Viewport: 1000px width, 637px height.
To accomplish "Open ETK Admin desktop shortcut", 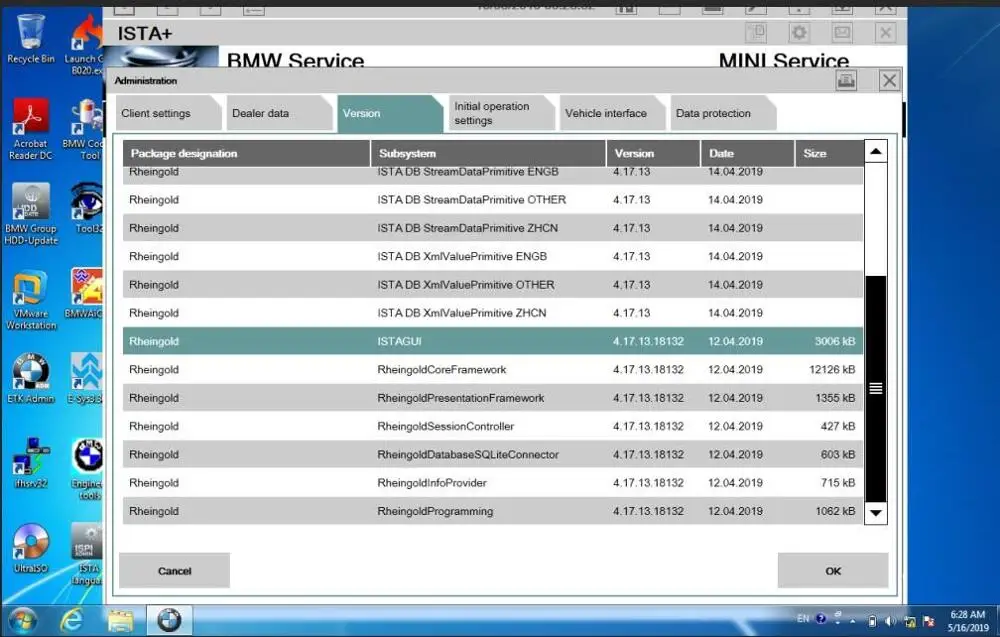I will click(x=31, y=379).
